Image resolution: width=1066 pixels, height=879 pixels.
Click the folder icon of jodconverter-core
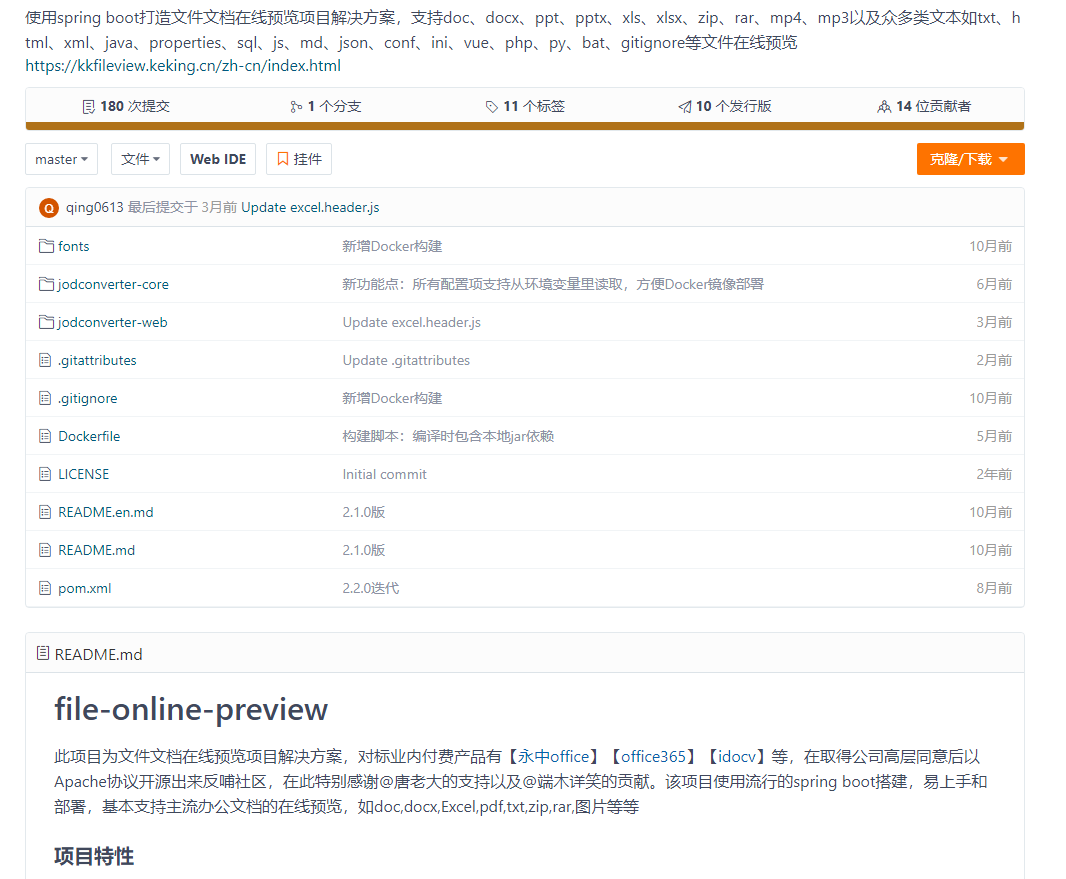(x=45, y=283)
